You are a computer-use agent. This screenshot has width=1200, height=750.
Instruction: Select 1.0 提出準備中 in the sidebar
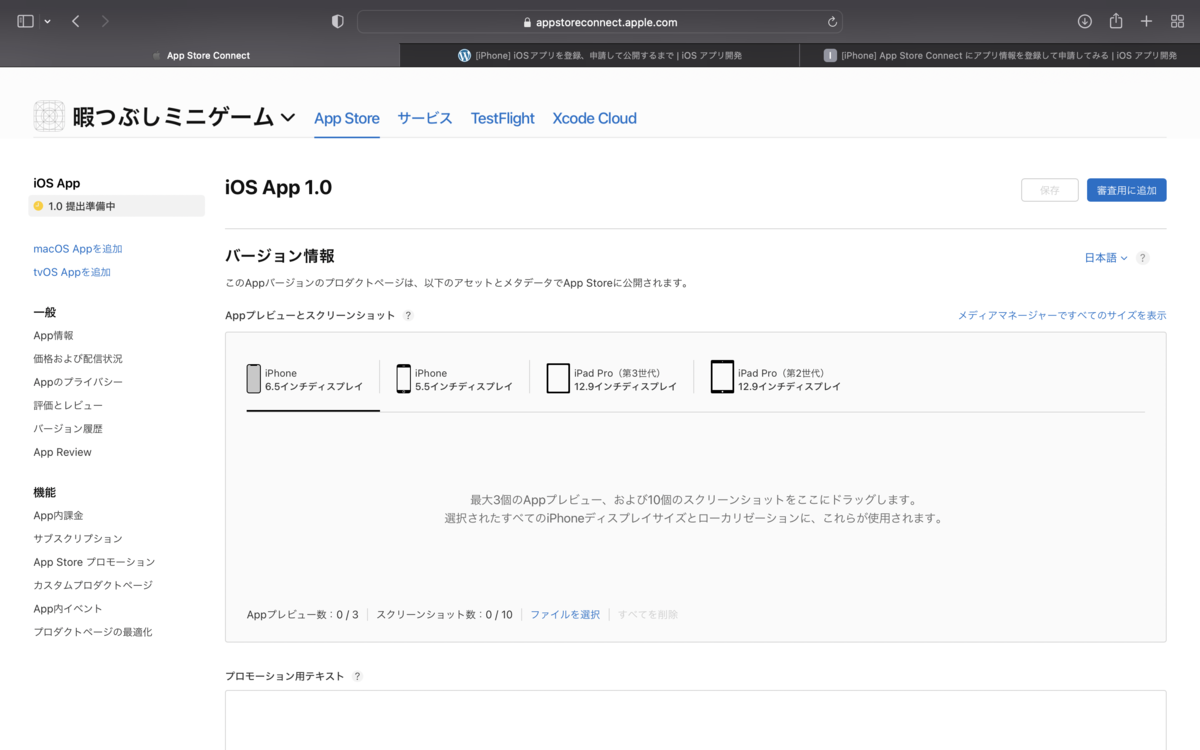click(x=116, y=206)
